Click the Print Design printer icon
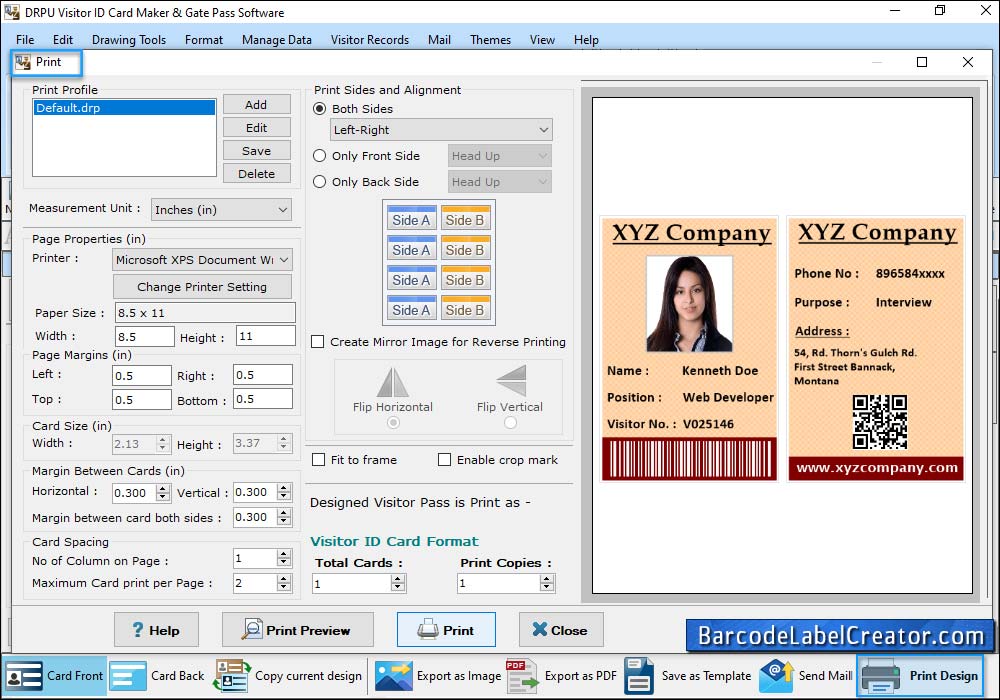 click(x=881, y=676)
